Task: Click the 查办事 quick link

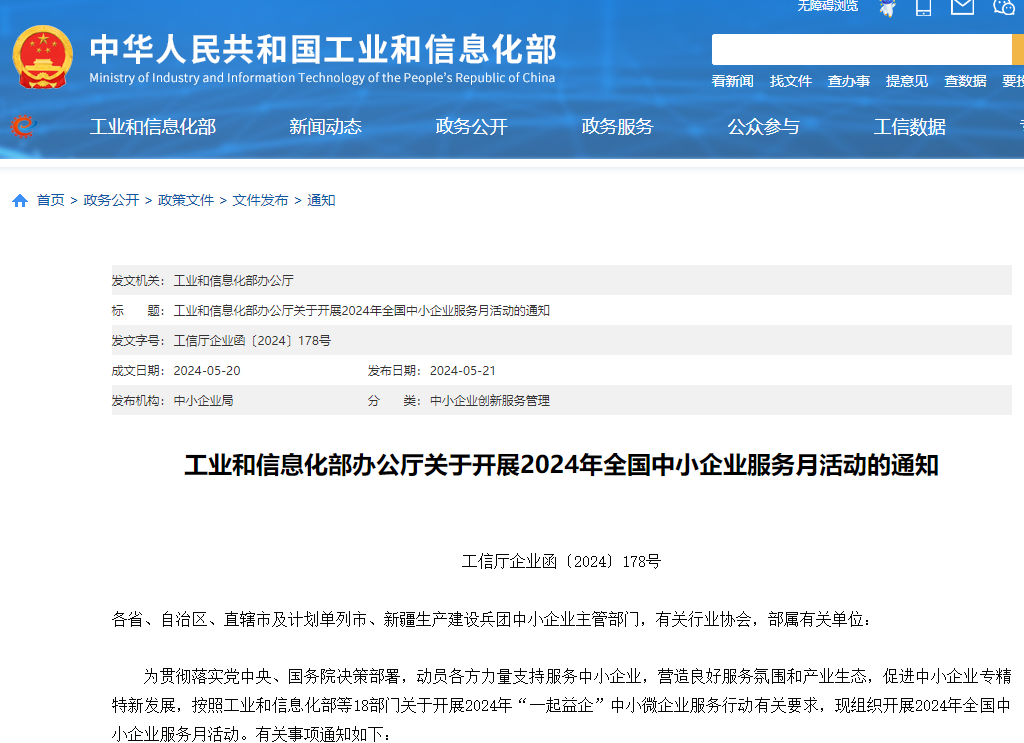Action: click(848, 81)
